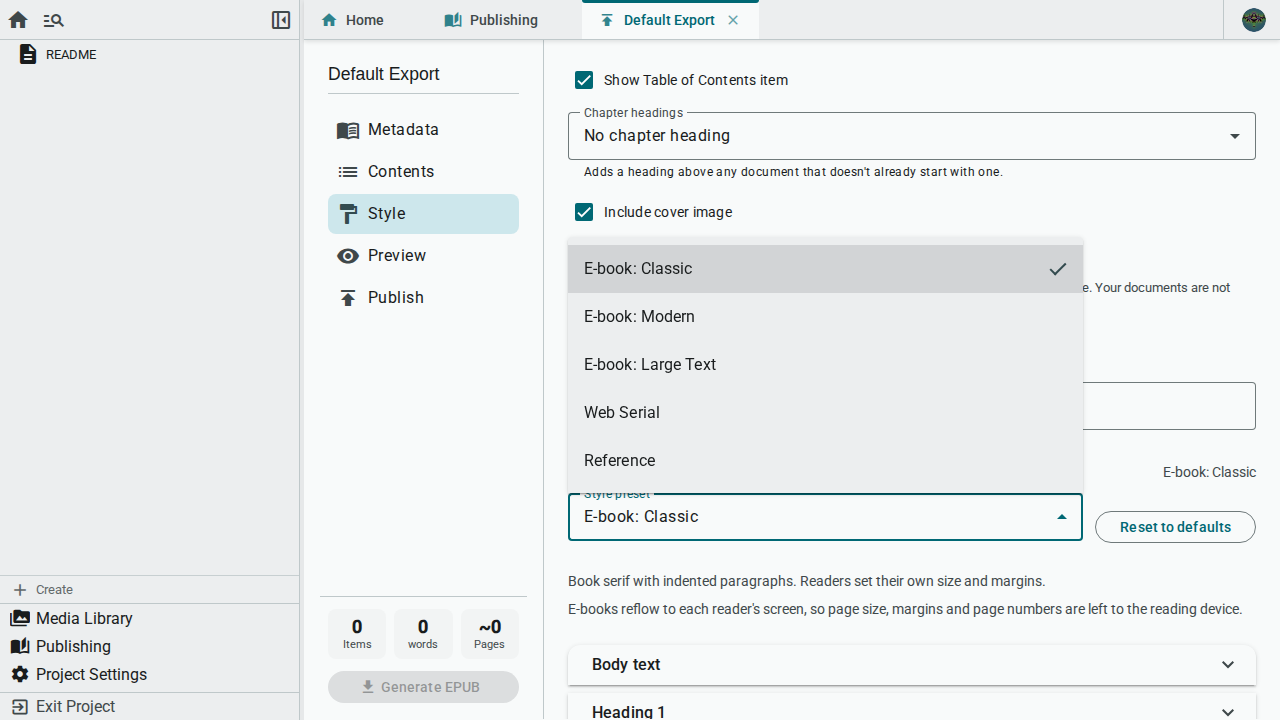Image resolution: width=1280 pixels, height=720 pixels.
Task: Click the Generate EPUB button
Action: (423, 687)
